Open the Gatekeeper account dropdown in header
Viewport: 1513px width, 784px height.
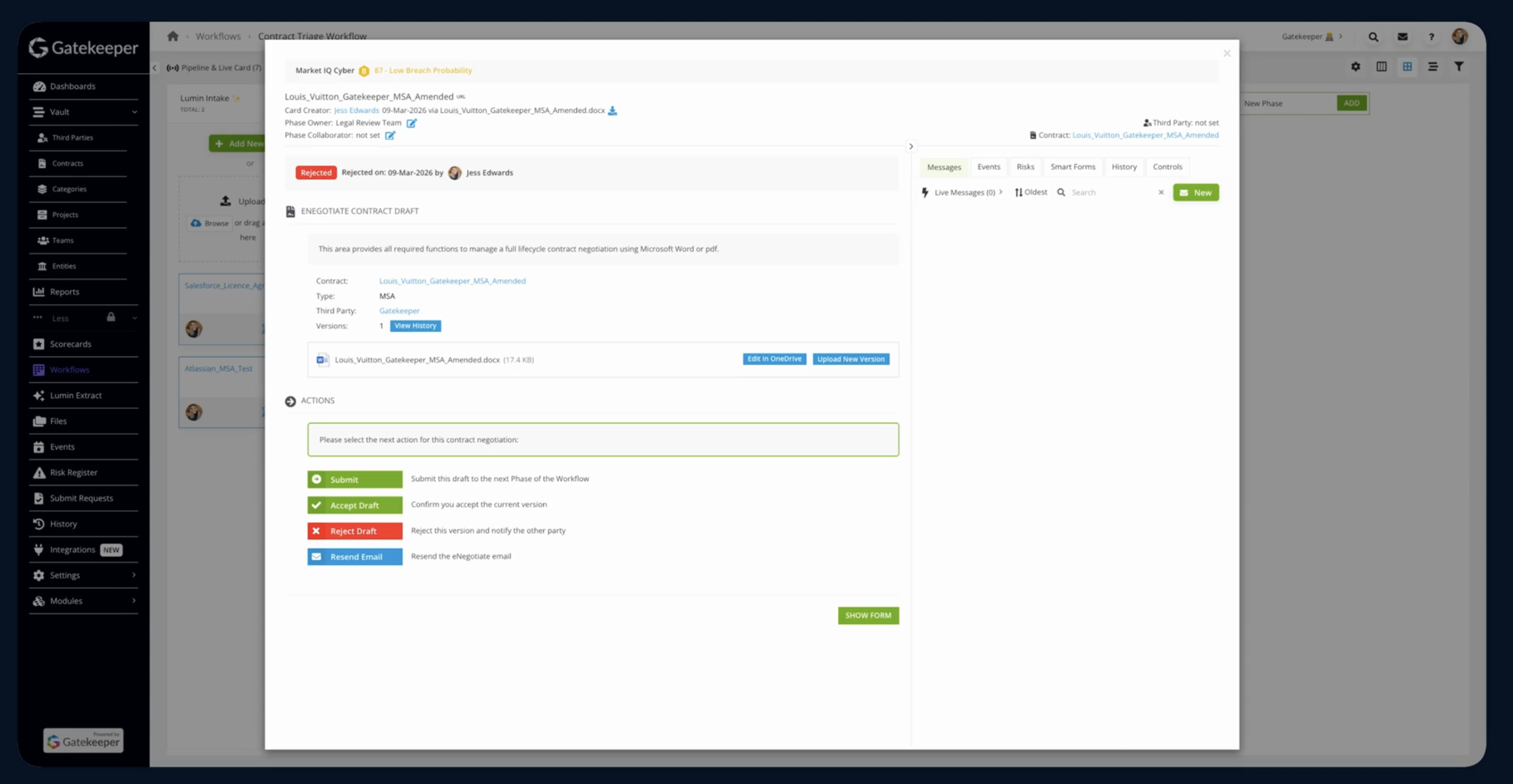[1312, 36]
